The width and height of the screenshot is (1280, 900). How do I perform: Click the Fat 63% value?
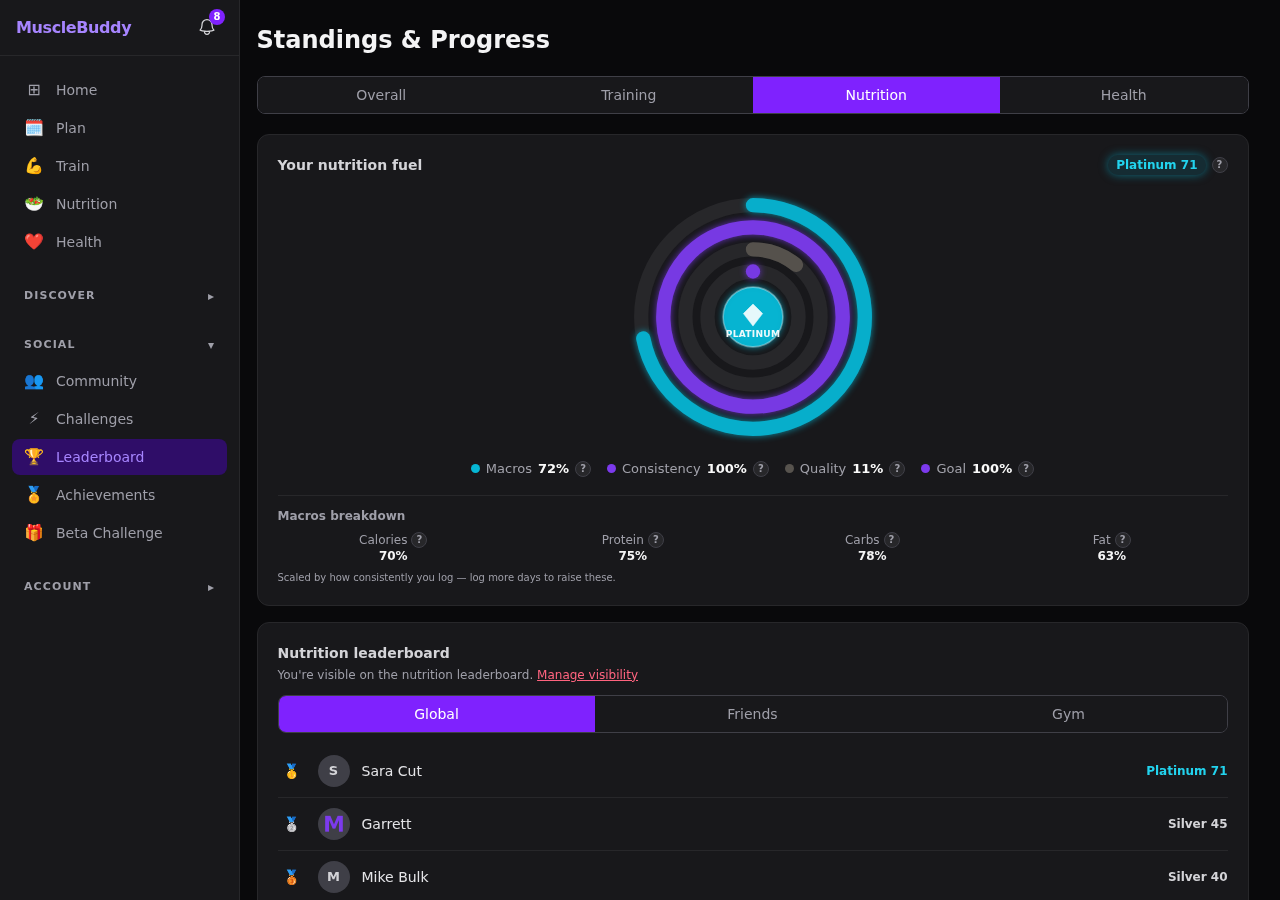(1112, 556)
